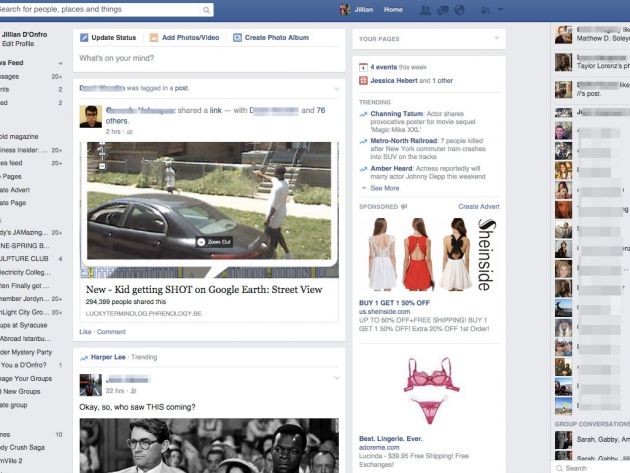Image resolution: width=630 pixels, height=473 pixels.
Task: Open adoreme lingerie ad image
Action: click(430, 391)
